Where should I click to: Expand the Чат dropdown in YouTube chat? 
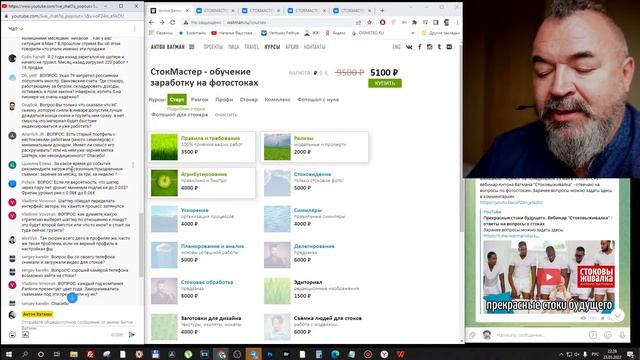pyautogui.click(x=16, y=29)
